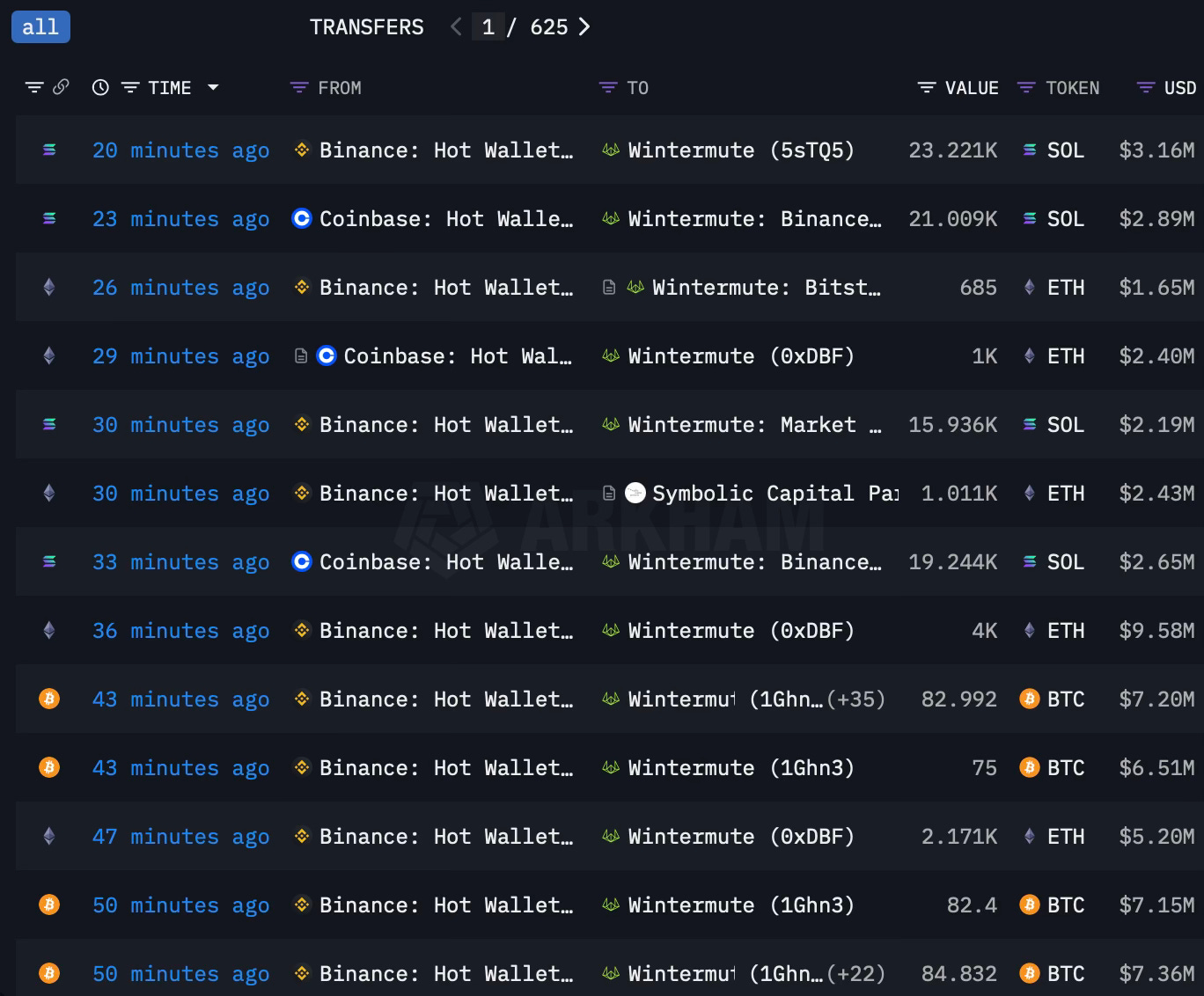Open the TOKEN column filter
The height and width of the screenshot is (996, 1204).
point(1026,88)
